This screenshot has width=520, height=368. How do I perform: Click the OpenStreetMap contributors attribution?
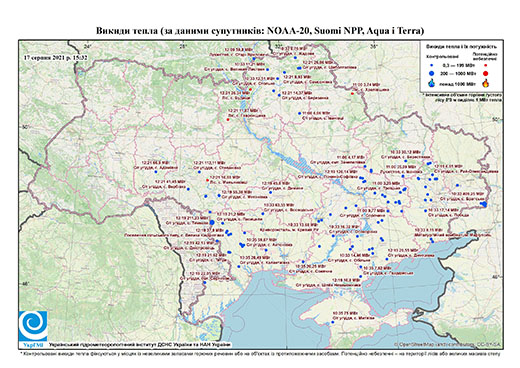(x=448, y=344)
